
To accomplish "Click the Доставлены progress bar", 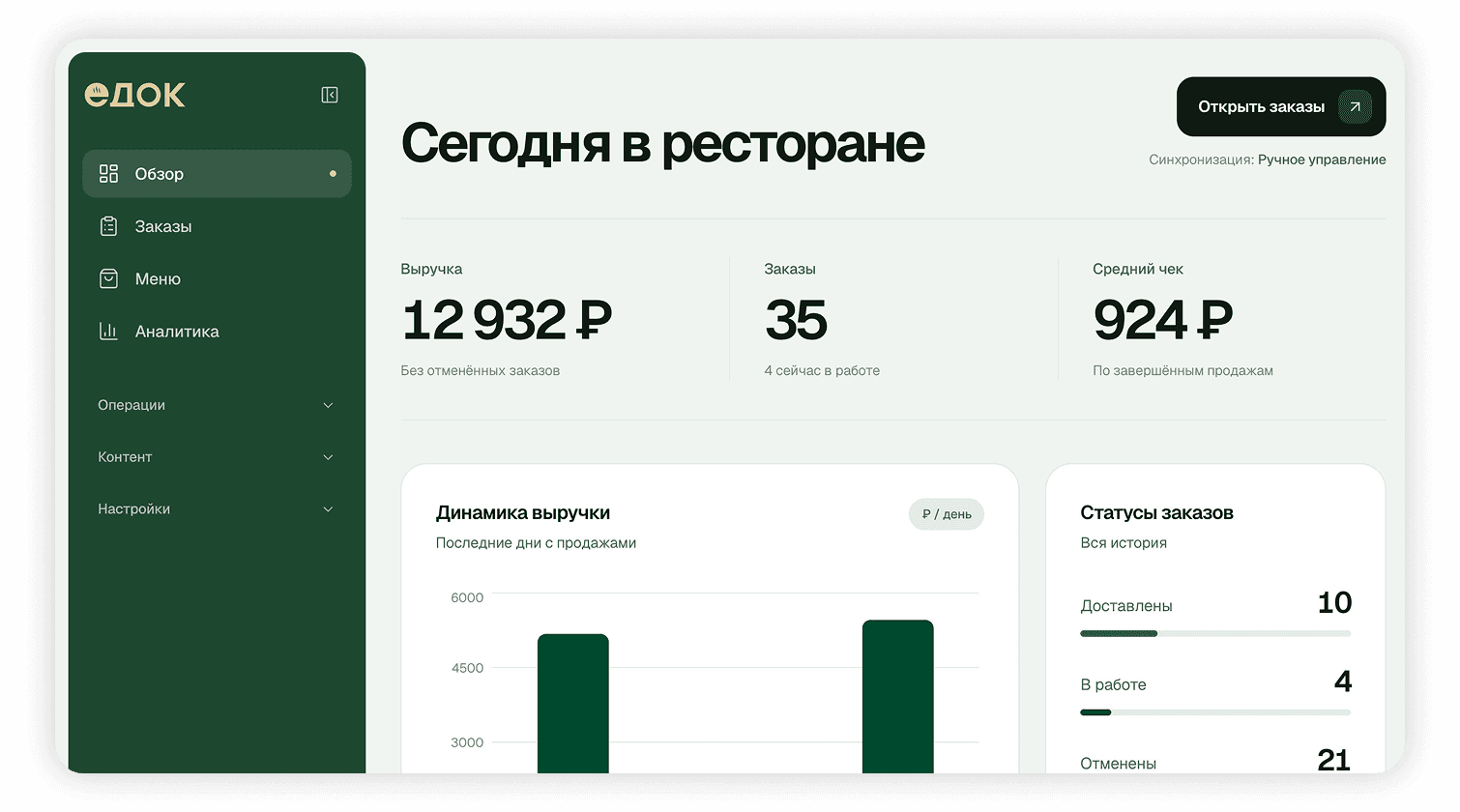I will [1215, 634].
